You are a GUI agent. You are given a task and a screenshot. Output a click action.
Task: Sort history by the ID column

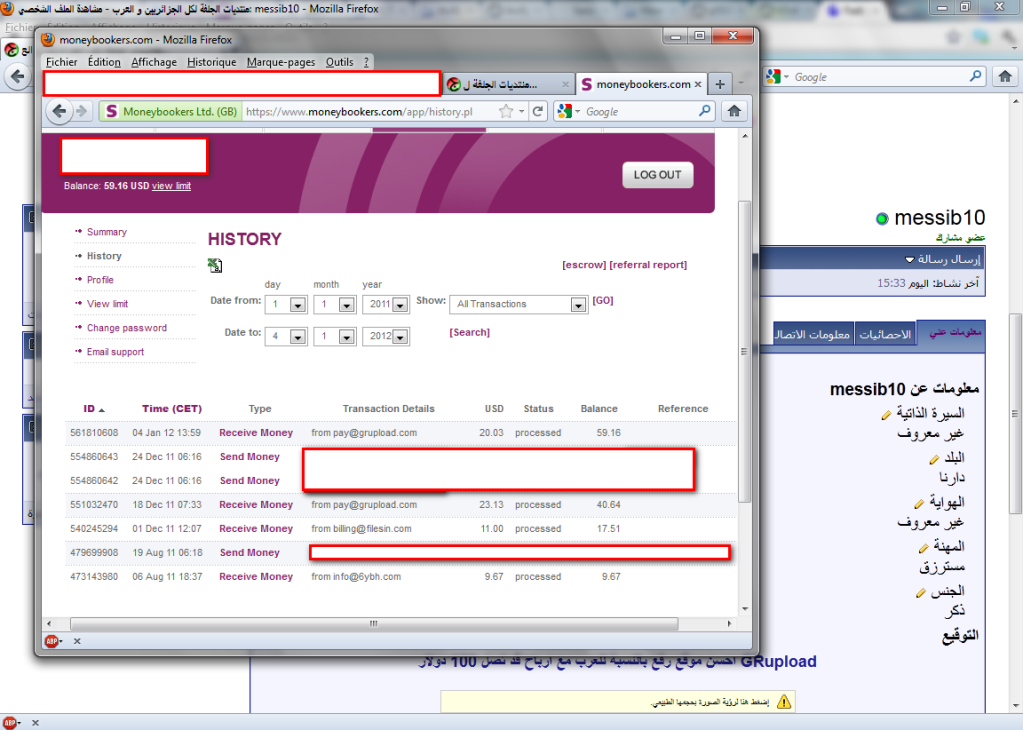tap(89, 409)
